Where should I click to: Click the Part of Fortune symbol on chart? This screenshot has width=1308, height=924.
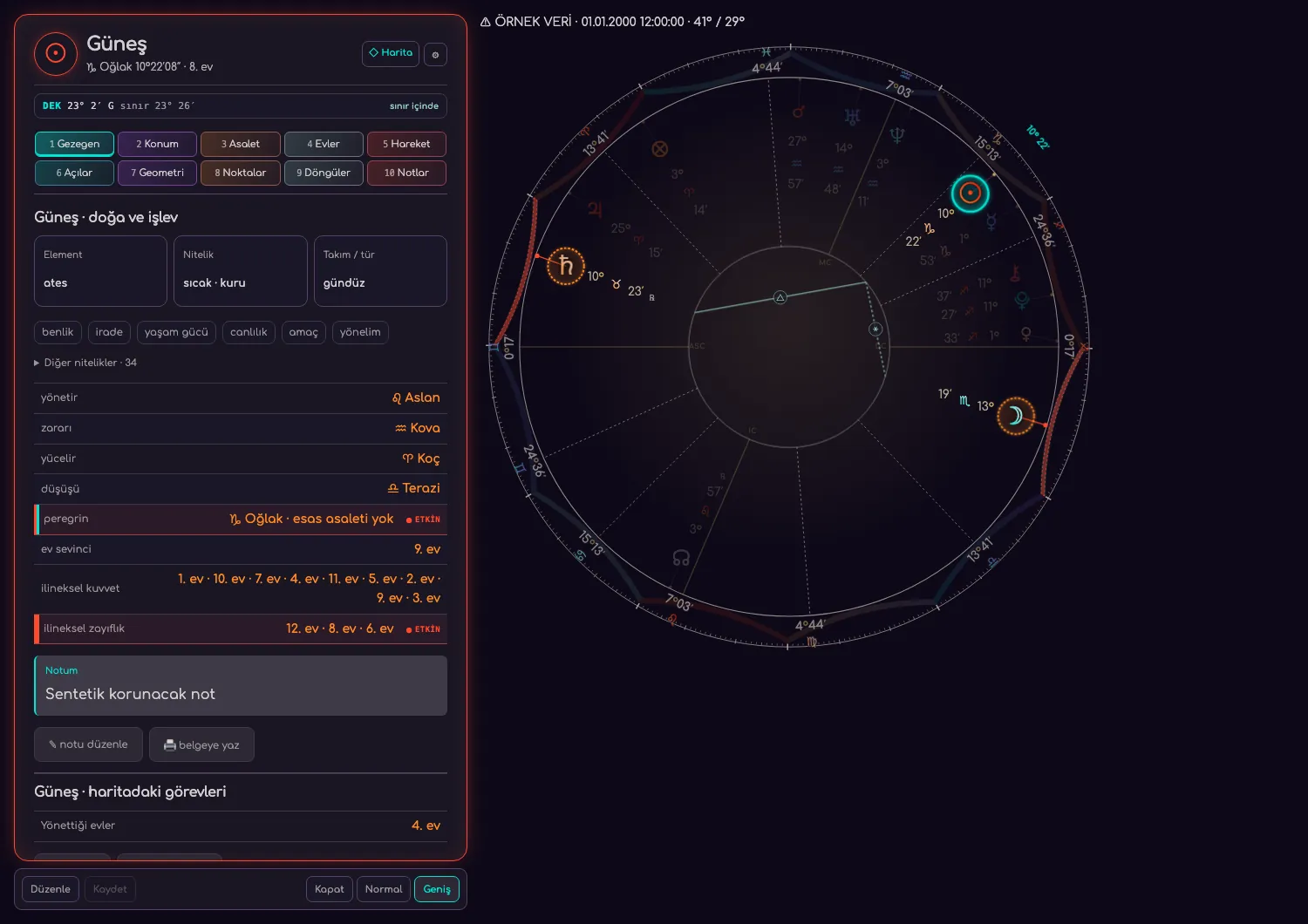click(x=660, y=149)
